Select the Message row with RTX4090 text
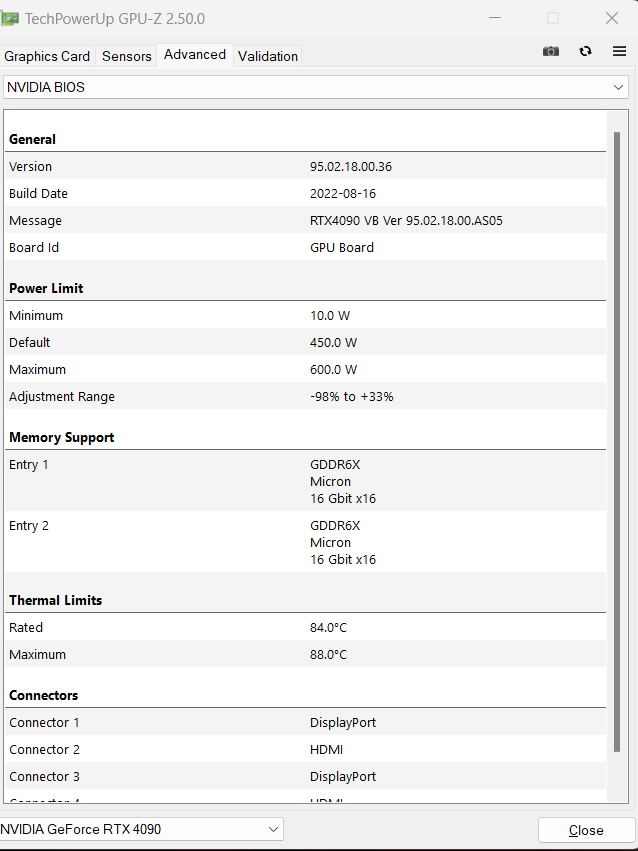Screen dimensions: 638x851 click(305, 220)
